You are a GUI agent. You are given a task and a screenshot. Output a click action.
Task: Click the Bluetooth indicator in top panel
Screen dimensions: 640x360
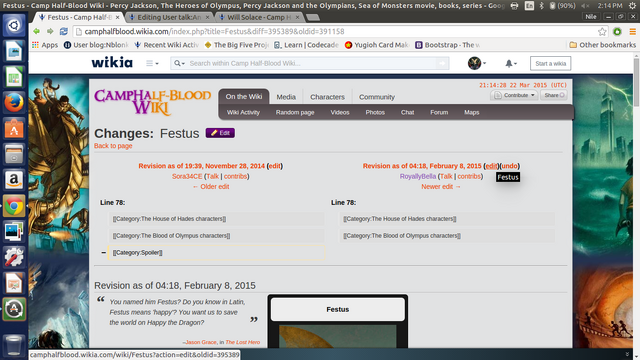(541, 5)
